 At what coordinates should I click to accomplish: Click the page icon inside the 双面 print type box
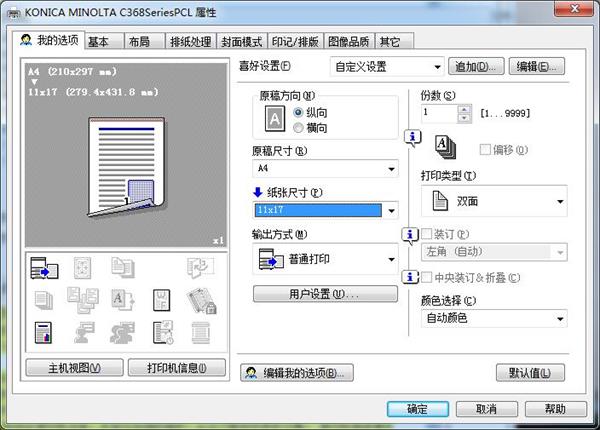pos(440,201)
